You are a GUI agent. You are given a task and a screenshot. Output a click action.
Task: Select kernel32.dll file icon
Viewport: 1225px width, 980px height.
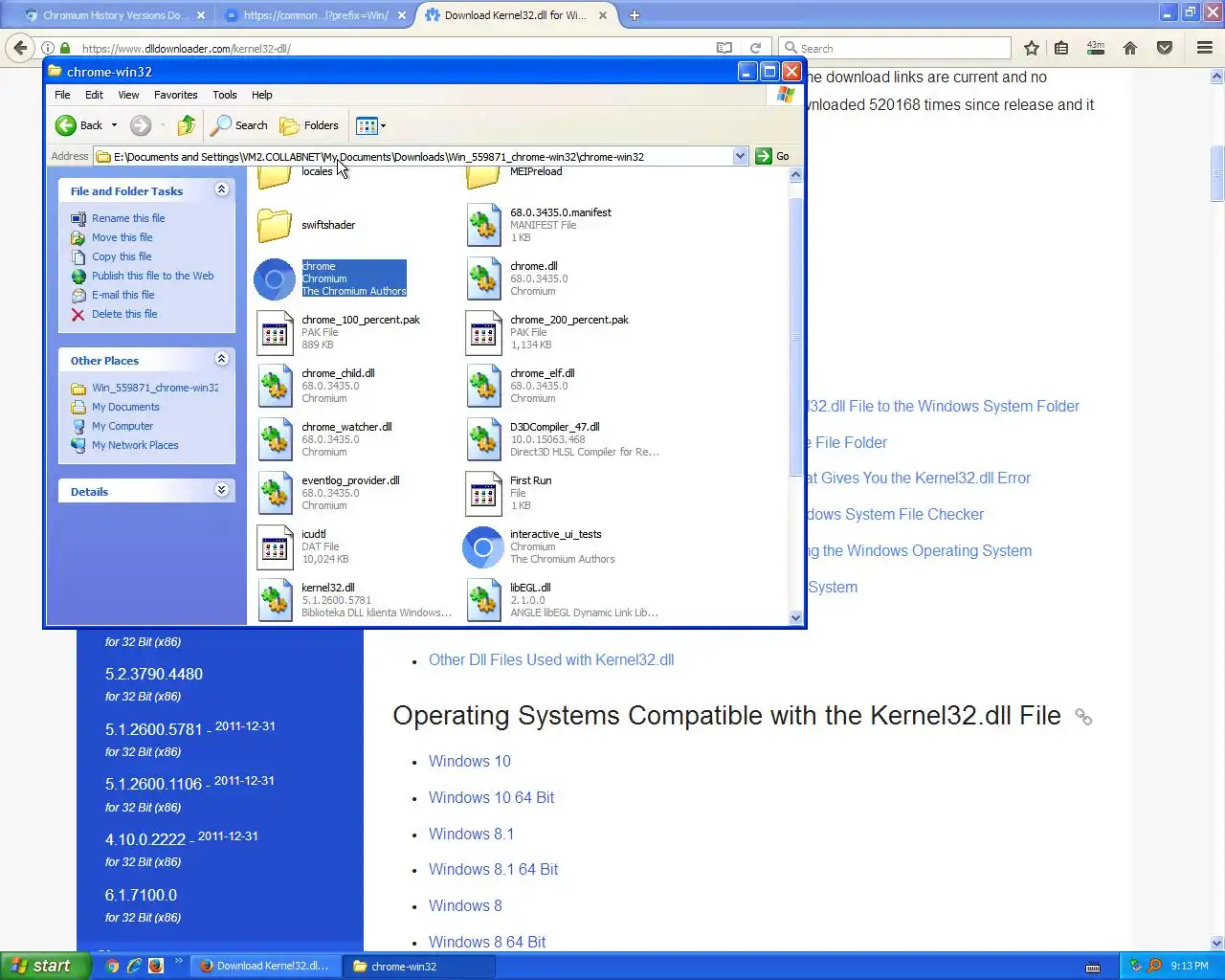(x=275, y=601)
